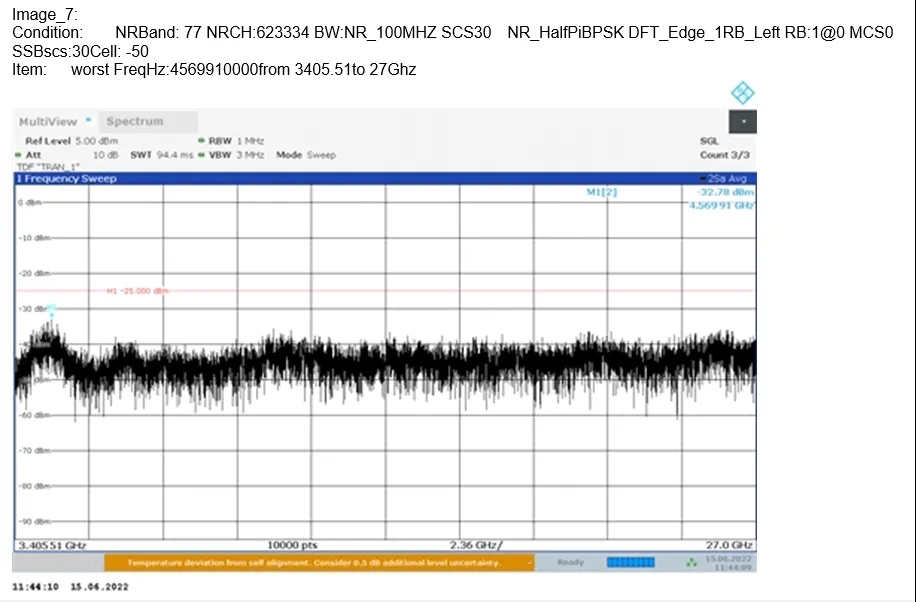
Task: Click the Ref Level 5.00 dBm setting
Action: point(71,141)
